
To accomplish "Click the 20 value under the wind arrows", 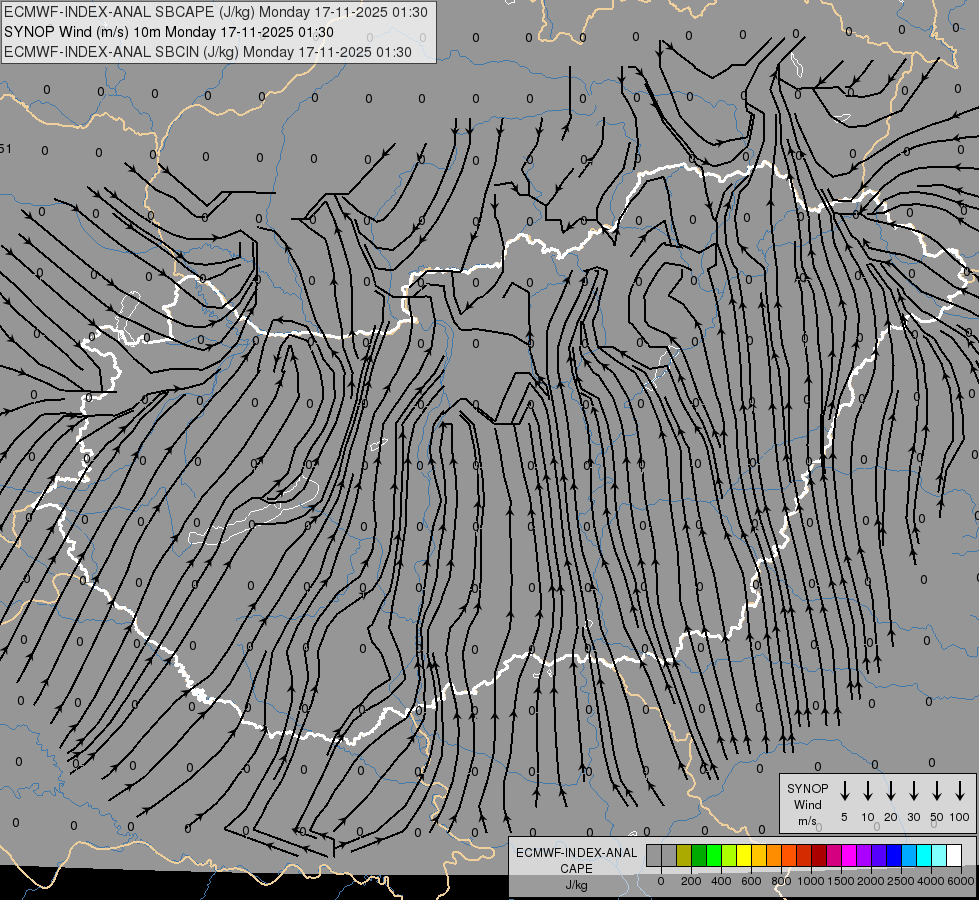I will point(890,817).
